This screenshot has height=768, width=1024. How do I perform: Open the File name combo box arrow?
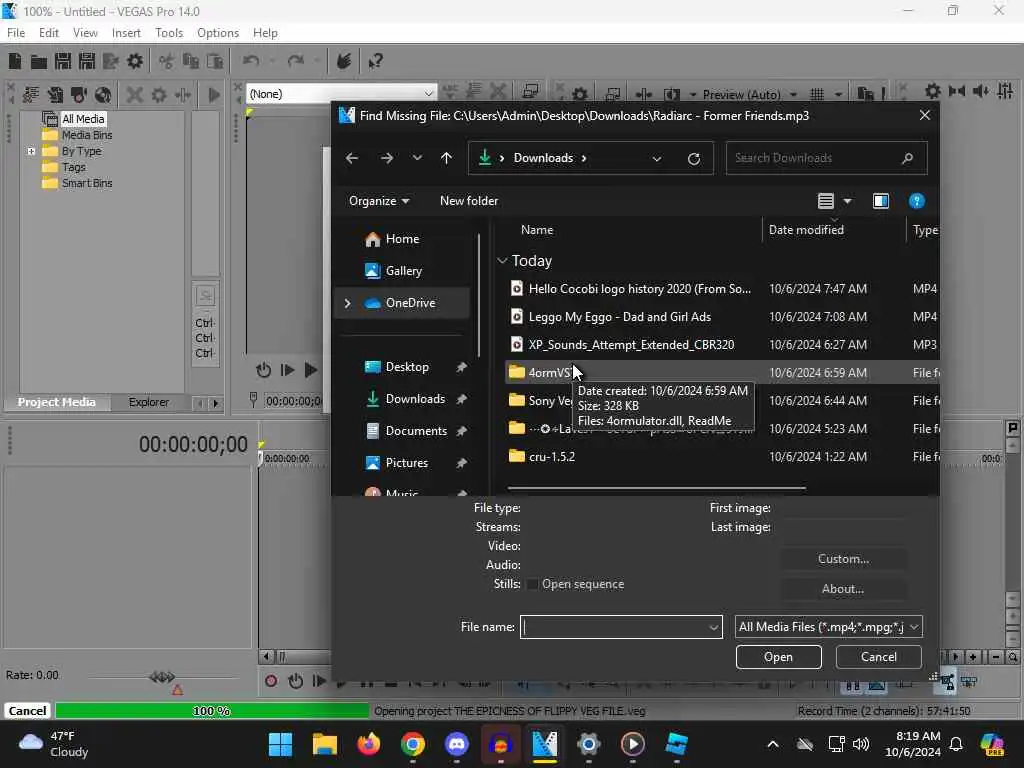(x=714, y=627)
